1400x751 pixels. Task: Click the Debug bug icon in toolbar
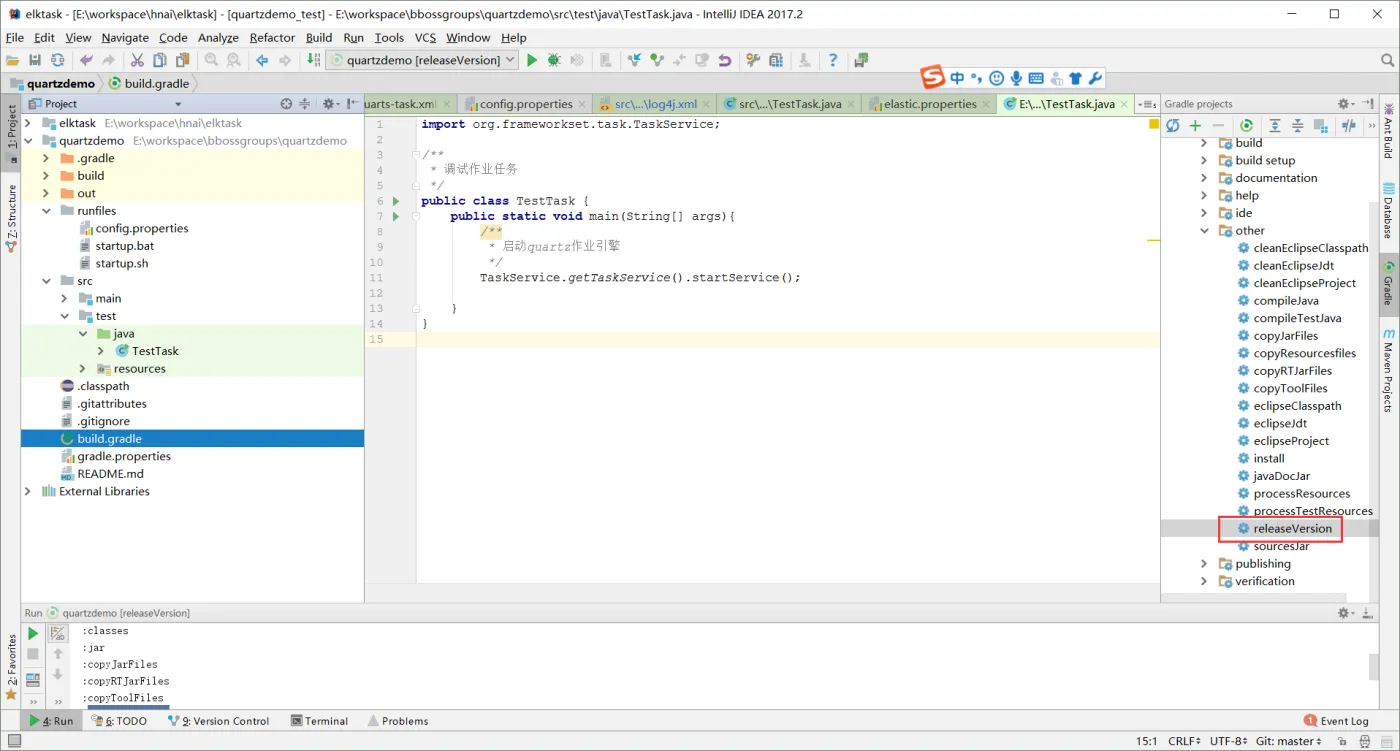click(554, 60)
